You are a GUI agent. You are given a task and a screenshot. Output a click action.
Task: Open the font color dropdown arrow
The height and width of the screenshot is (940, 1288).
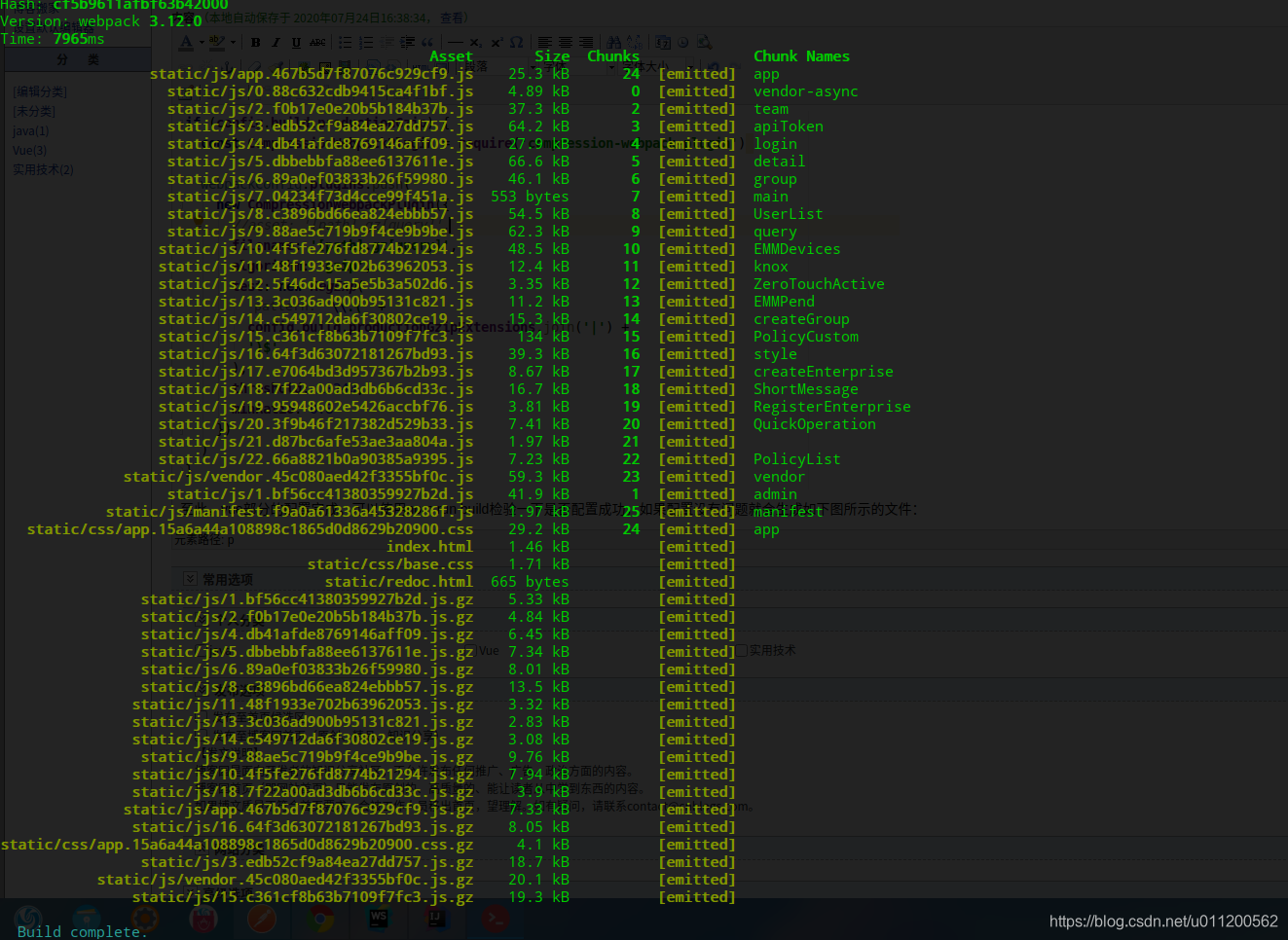[202, 42]
